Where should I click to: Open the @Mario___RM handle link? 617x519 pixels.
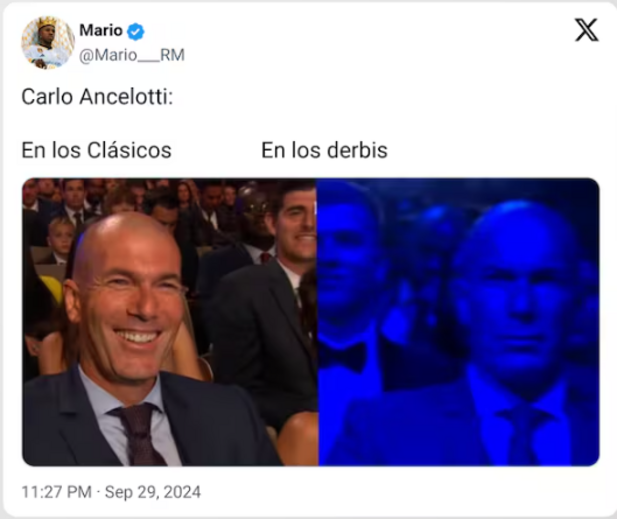[132, 55]
